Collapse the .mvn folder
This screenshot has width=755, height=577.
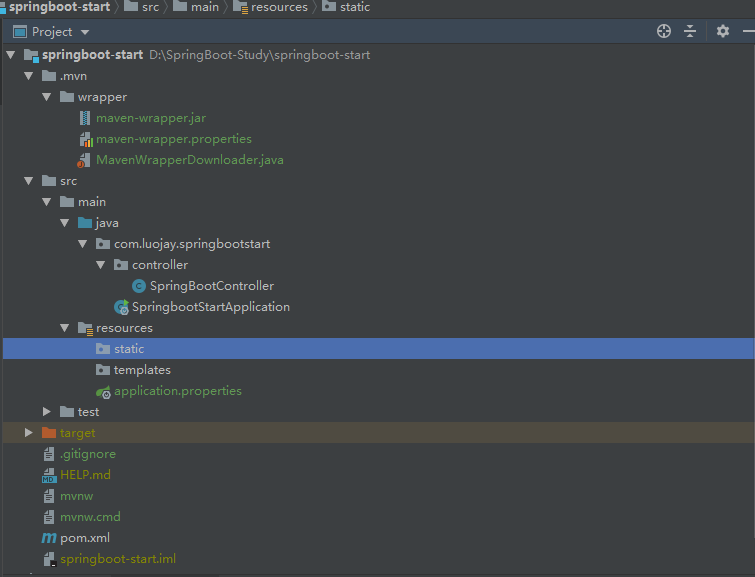[x=29, y=76]
